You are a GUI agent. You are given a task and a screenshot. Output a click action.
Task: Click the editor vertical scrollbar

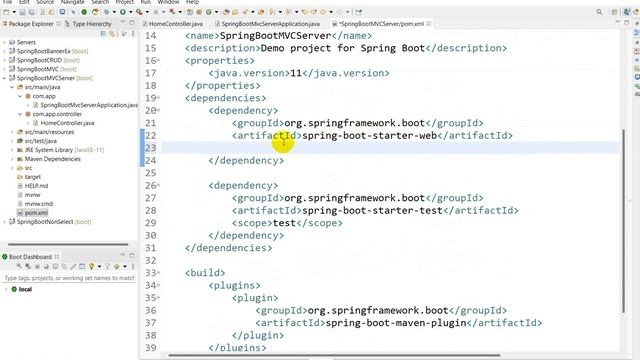coord(623,221)
